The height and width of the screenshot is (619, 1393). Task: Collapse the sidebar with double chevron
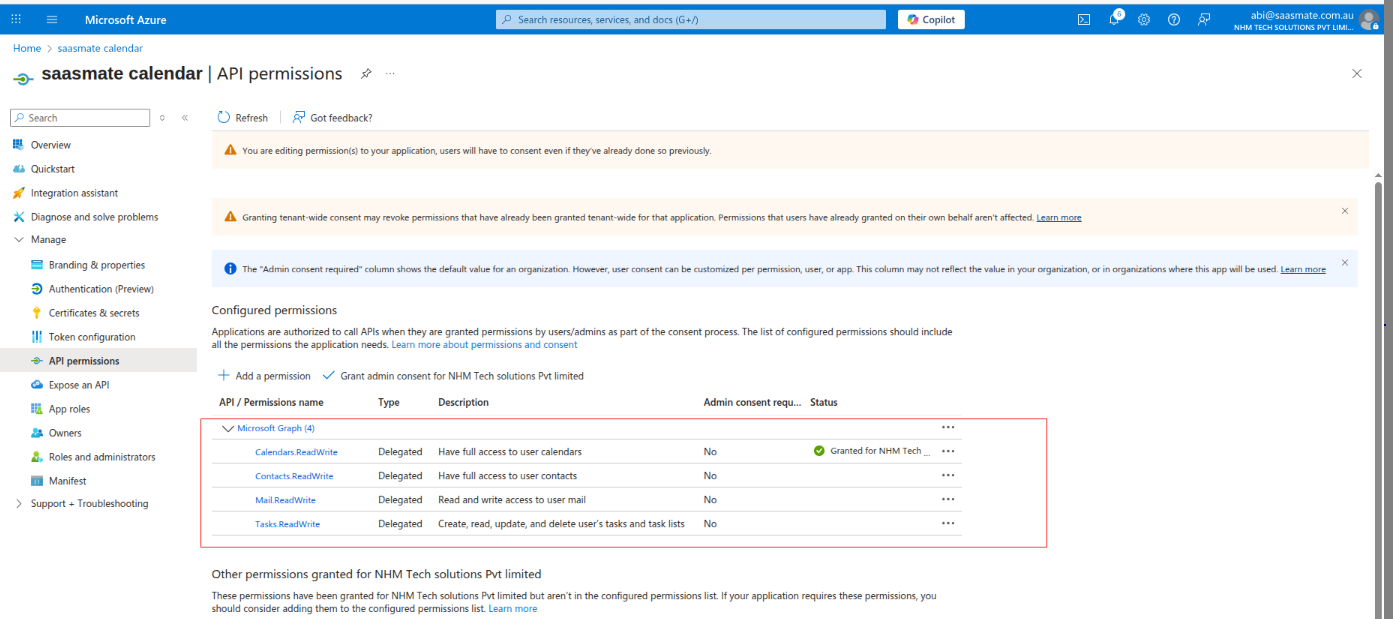[185, 118]
